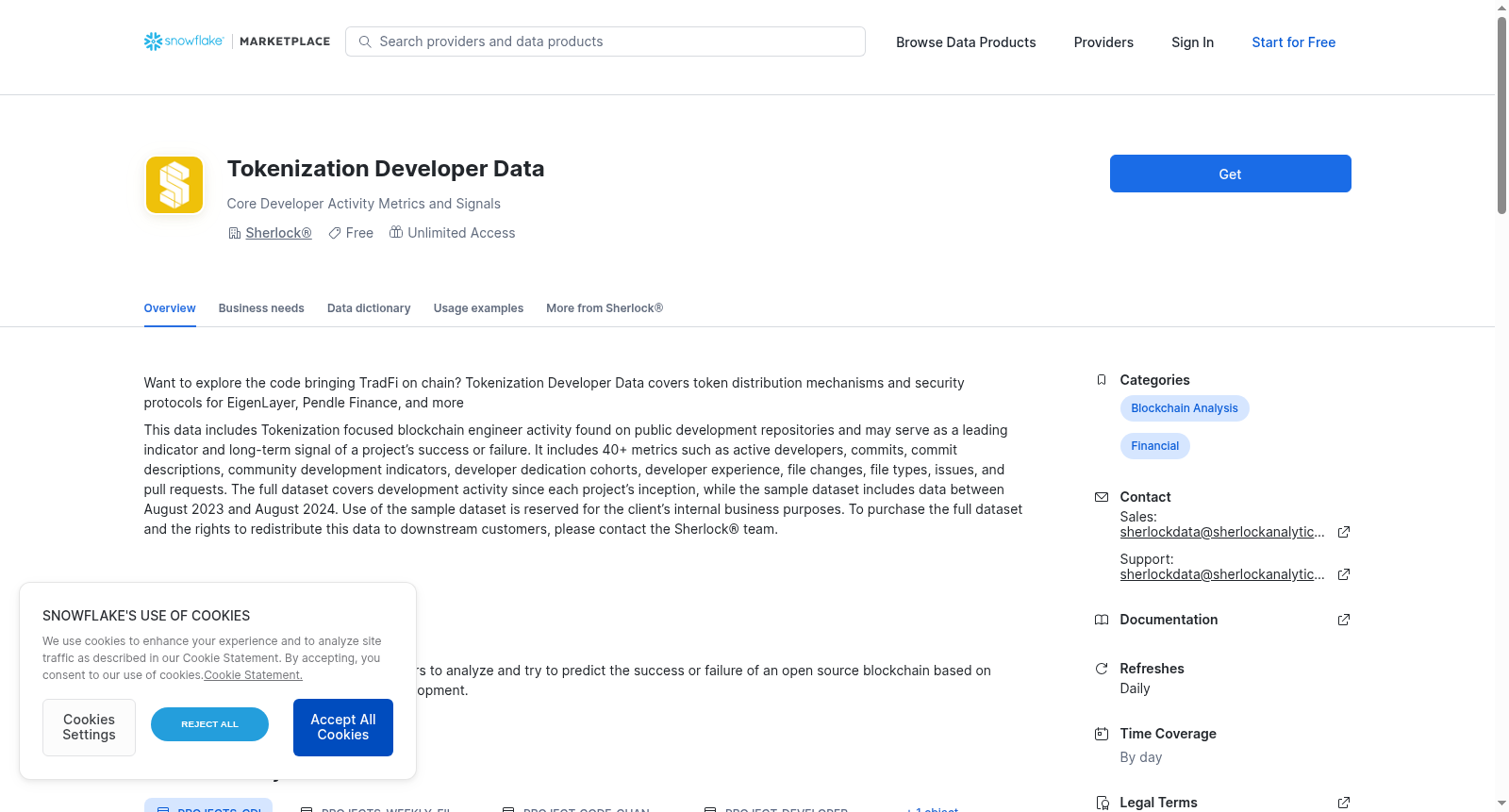Select the Usage examples tab
This screenshot has width=1509, height=812.
(478, 308)
